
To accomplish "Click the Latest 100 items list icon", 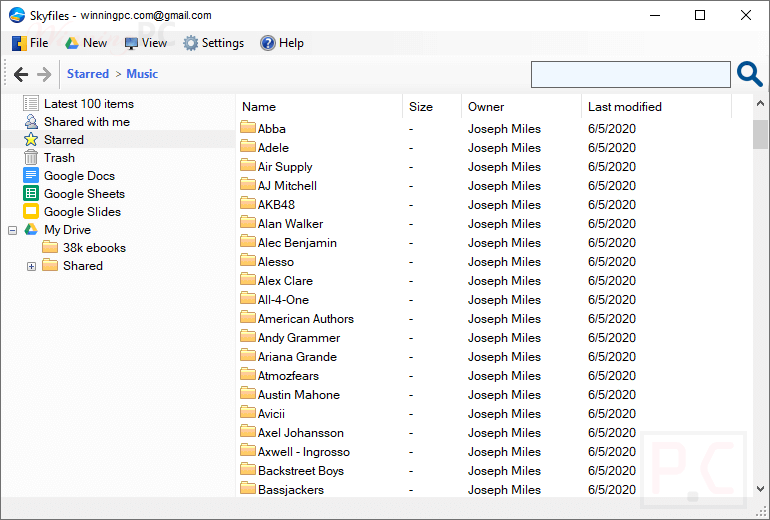I will tap(31, 104).
